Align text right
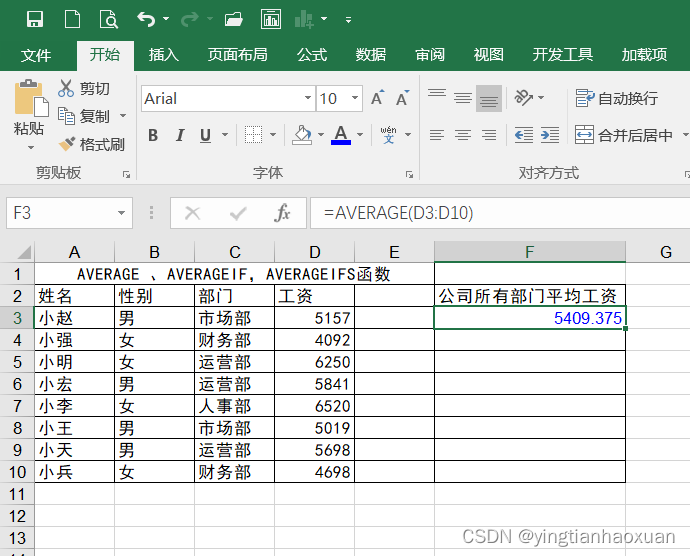The image size is (690, 556). pos(489,135)
